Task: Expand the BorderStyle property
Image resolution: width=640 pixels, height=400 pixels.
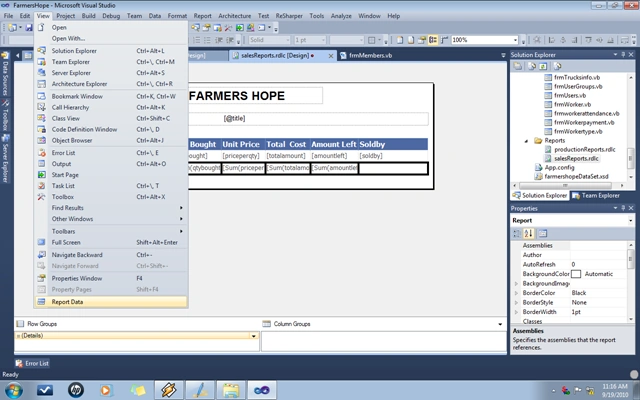Action: 516,302
